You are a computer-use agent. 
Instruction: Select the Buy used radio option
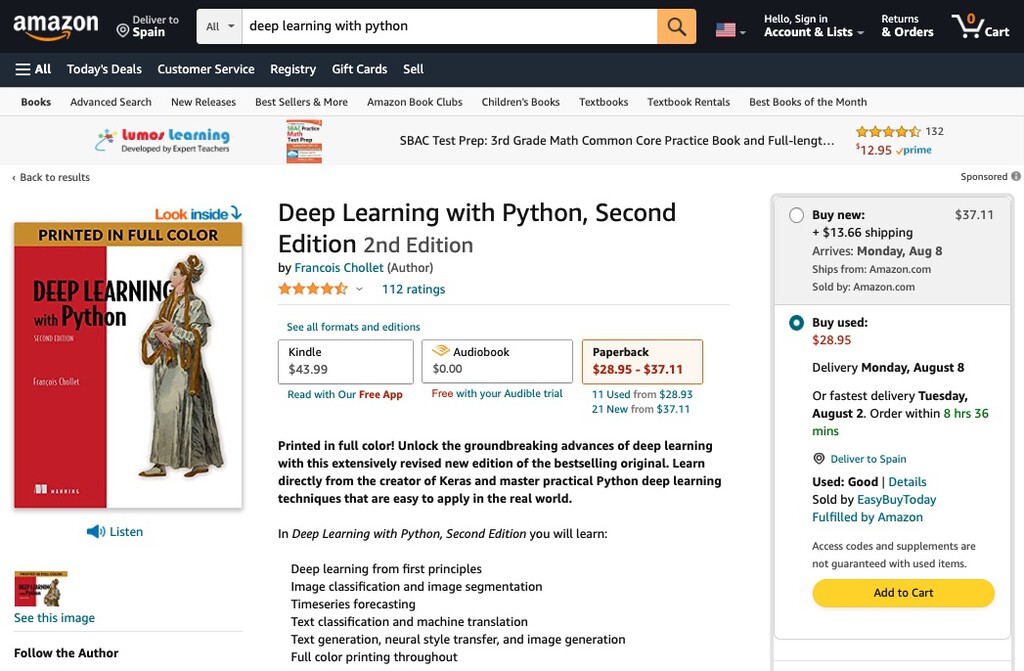(796, 323)
